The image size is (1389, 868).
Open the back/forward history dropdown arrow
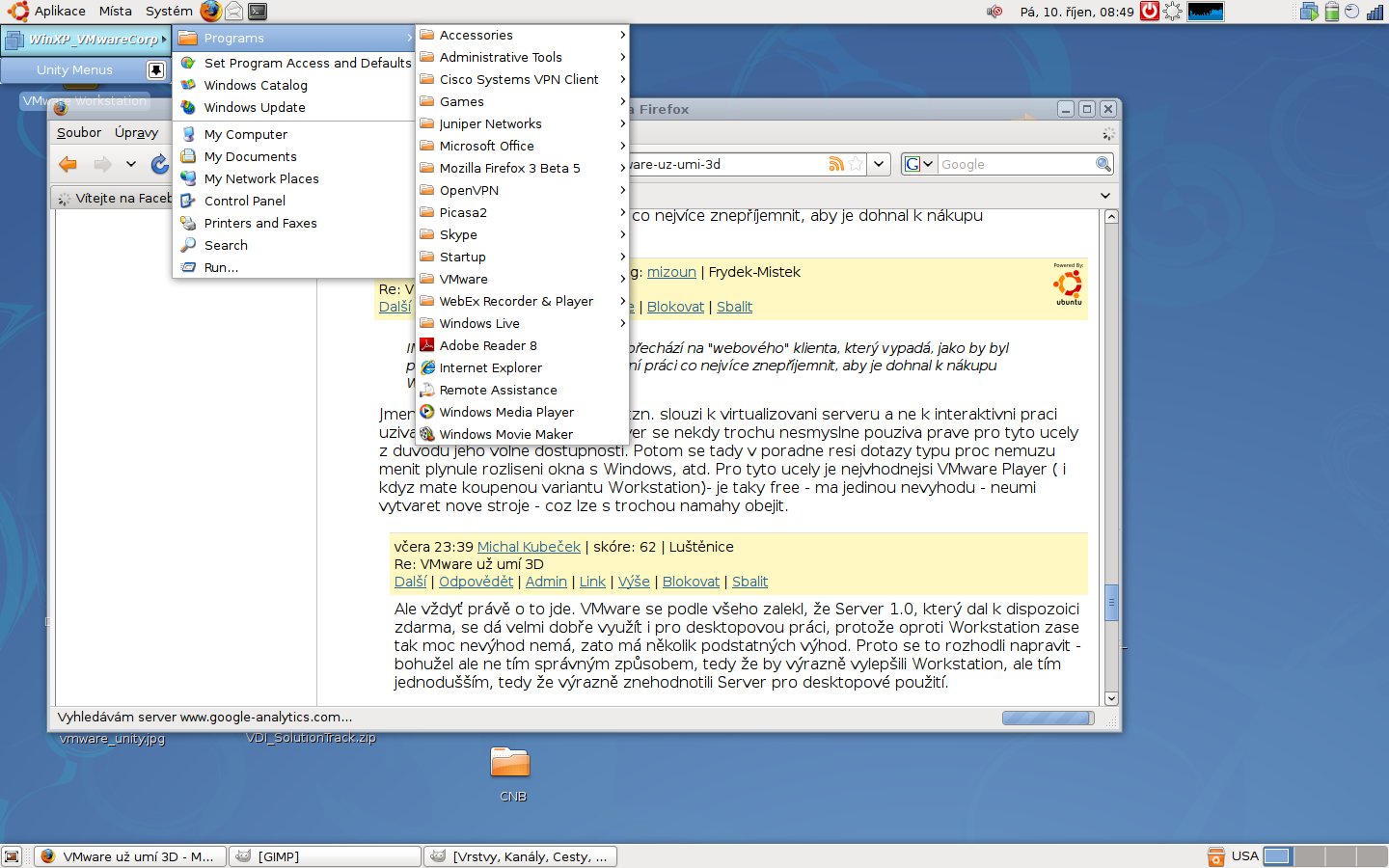(x=131, y=164)
